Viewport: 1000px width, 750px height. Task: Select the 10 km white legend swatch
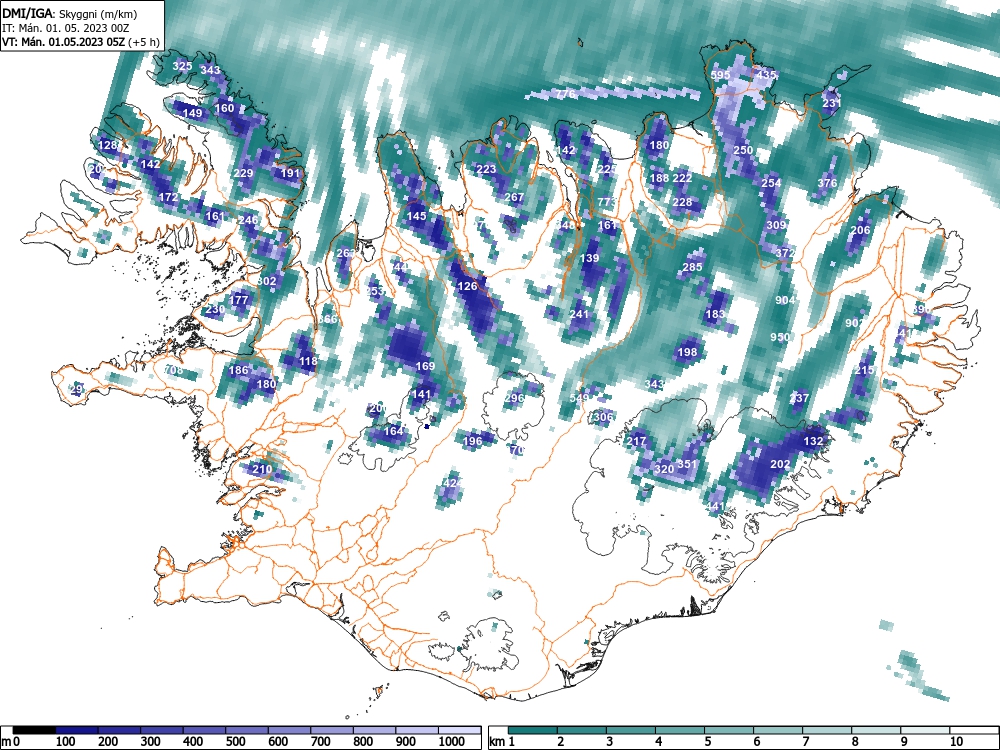tap(973, 730)
